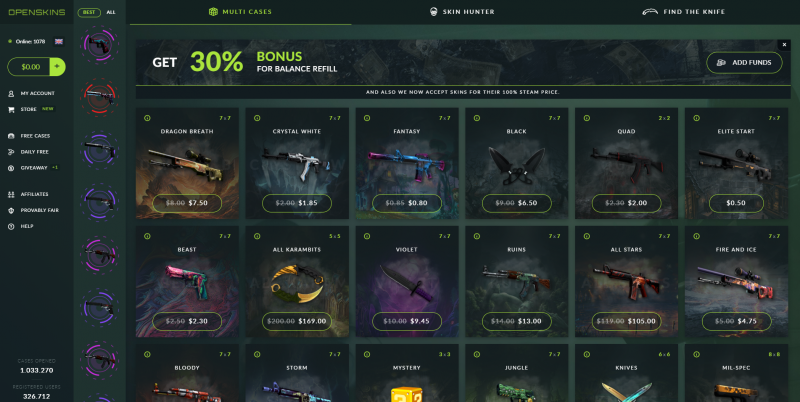
Task: Click the Free Cases icon
Action: click(11, 136)
